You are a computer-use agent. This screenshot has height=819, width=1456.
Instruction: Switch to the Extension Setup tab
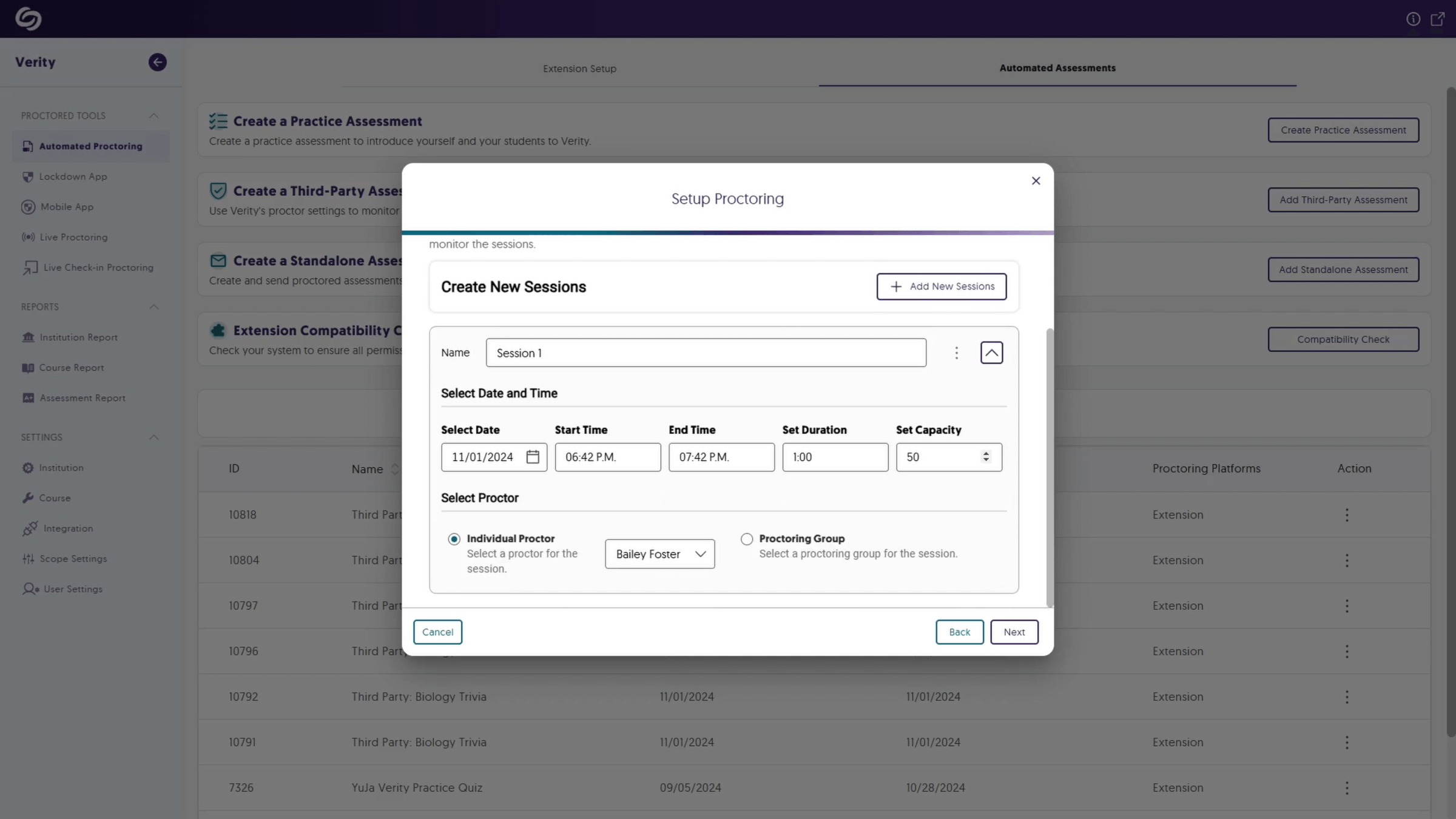pos(579,69)
